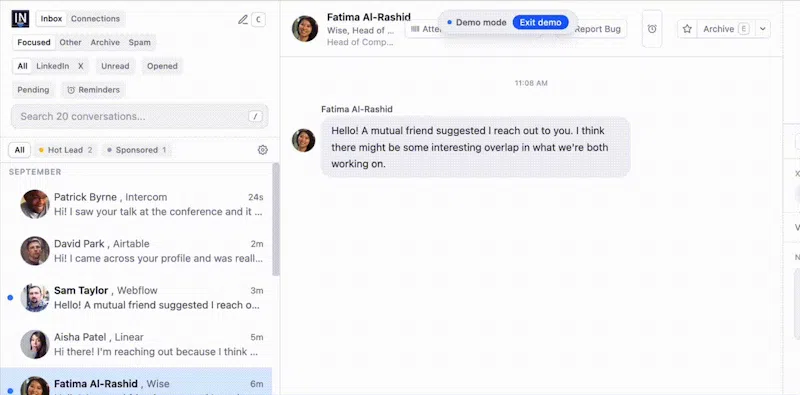Viewport: 800px width, 395px height.
Task: Click the Report Bug button
Action: (x=597, y=29)
